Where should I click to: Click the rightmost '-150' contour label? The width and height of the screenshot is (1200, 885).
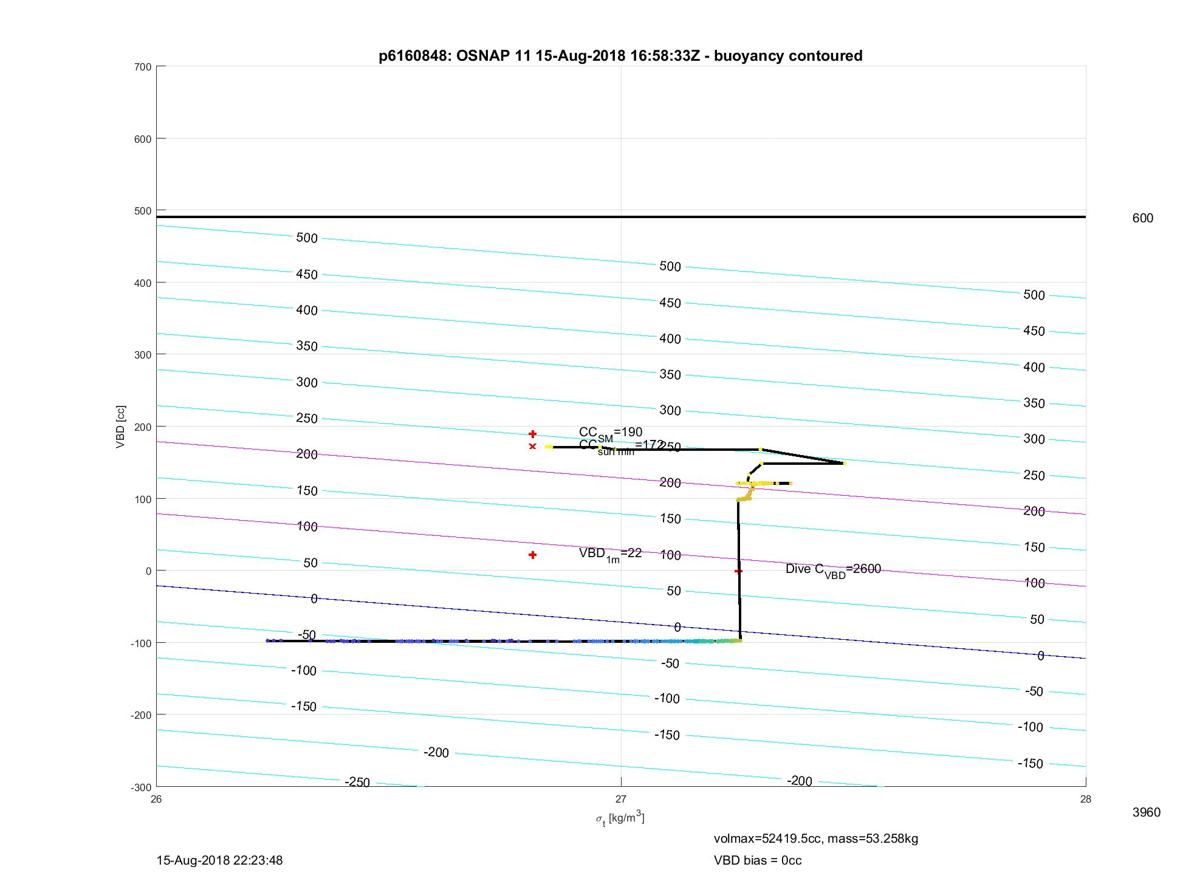1030,764
